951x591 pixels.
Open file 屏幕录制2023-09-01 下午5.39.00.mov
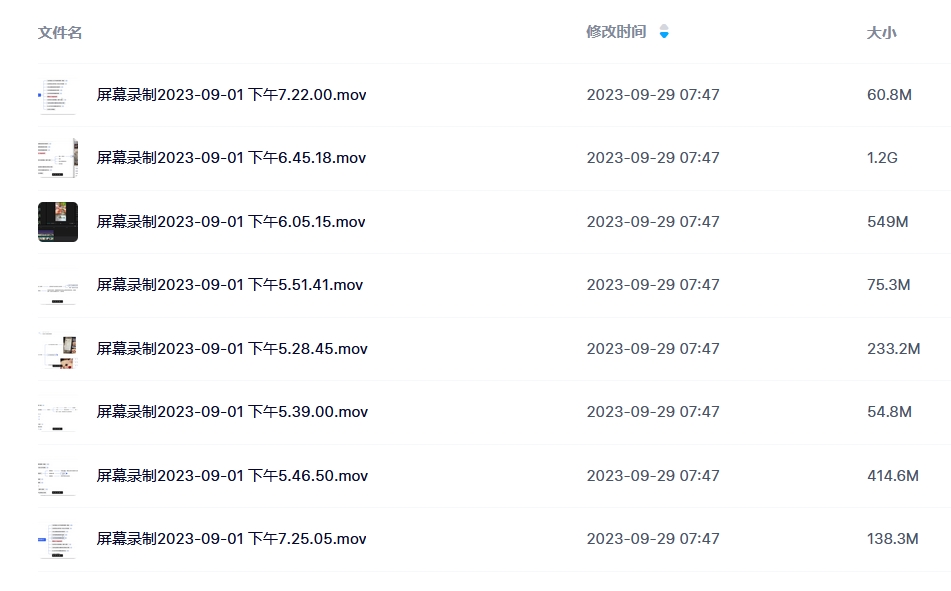pyautogui.click(x=232, y=412)
